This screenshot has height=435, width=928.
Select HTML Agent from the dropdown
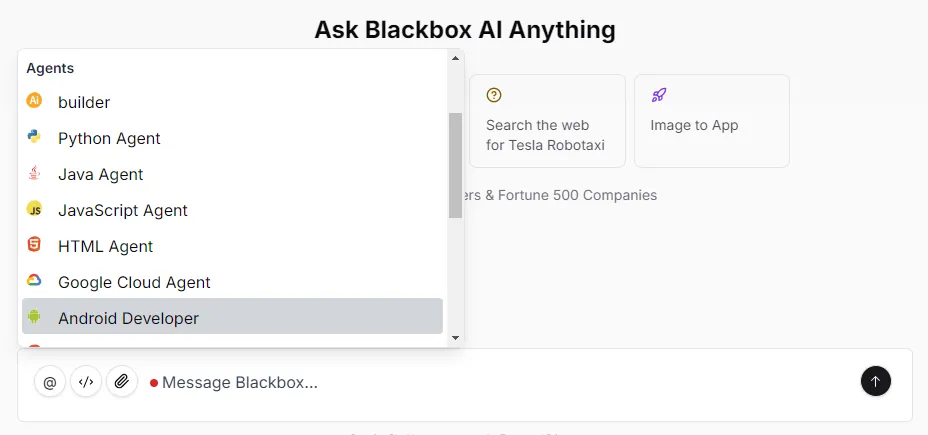coord(233,246)
